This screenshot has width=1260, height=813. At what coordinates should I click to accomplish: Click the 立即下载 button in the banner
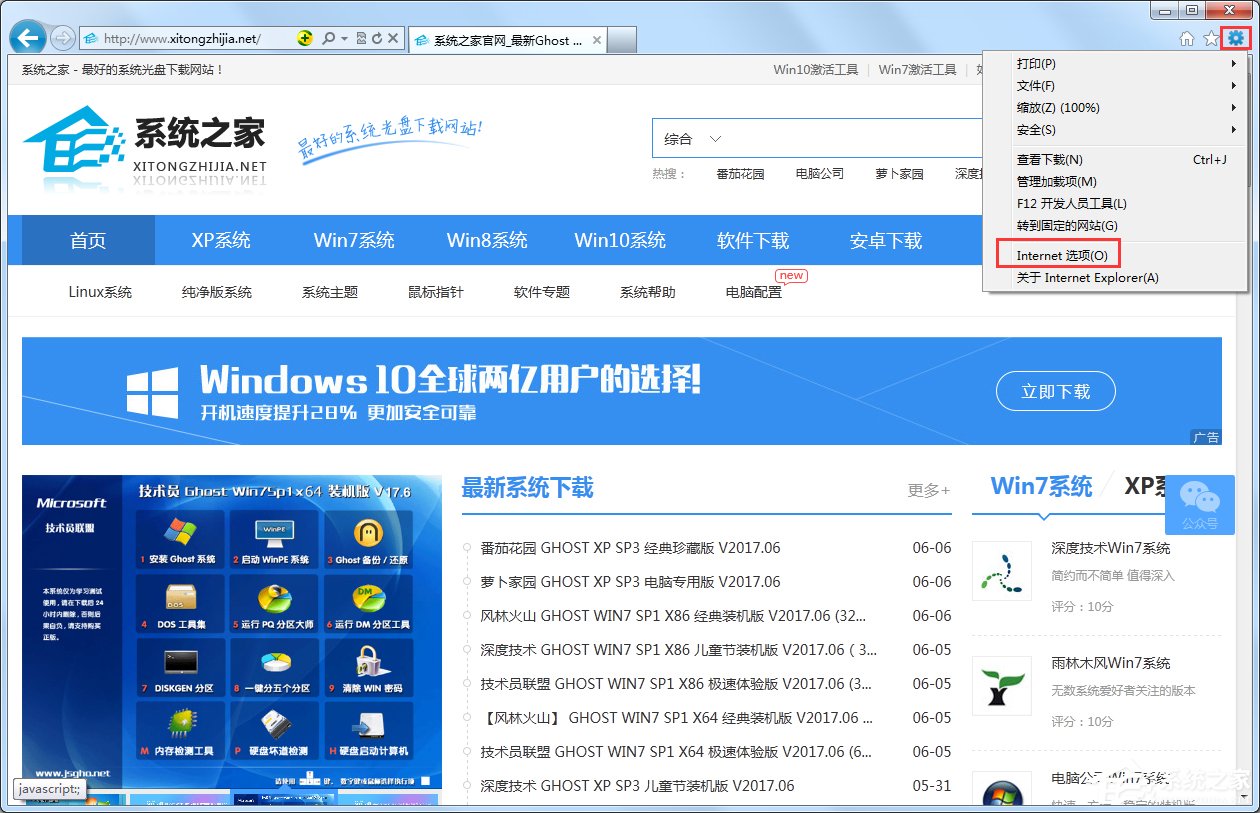(x=1056, y=391)
